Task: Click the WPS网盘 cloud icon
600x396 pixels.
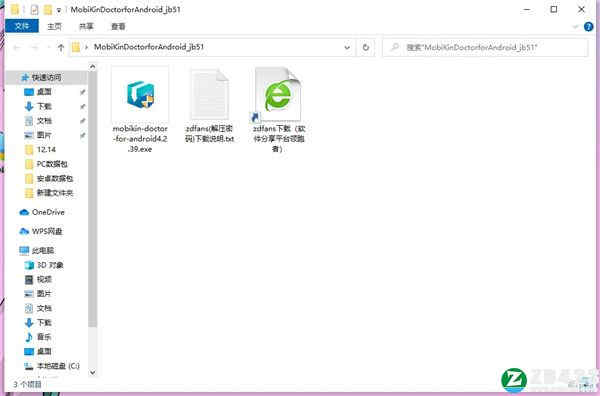Action: (24, 231)
